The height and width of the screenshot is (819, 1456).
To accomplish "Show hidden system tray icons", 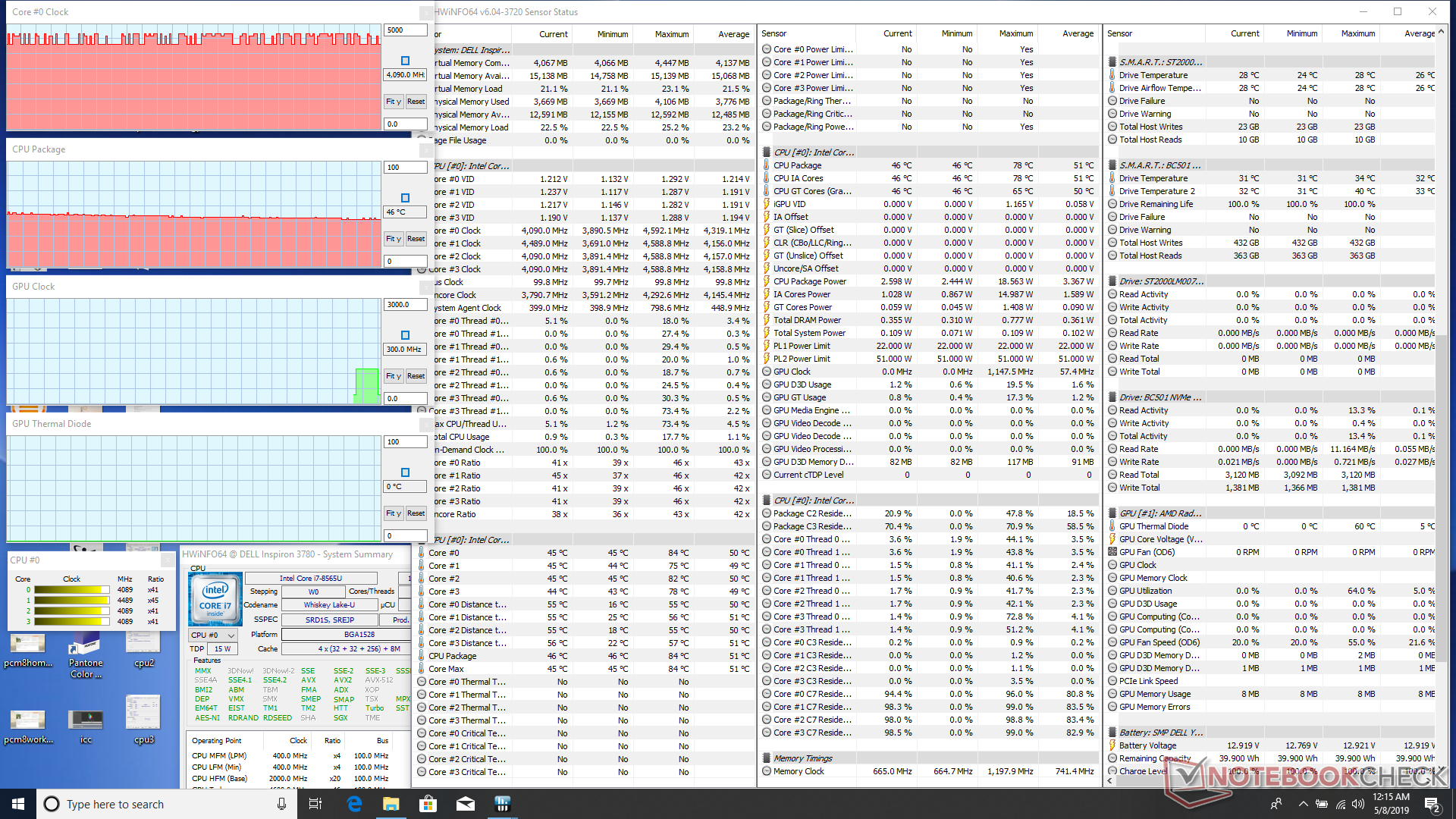I will [1303, 804].
